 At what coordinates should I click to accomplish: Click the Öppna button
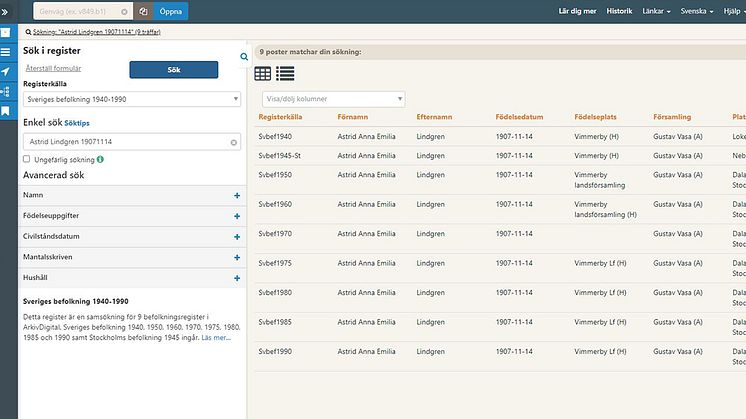tap(171, 11)
